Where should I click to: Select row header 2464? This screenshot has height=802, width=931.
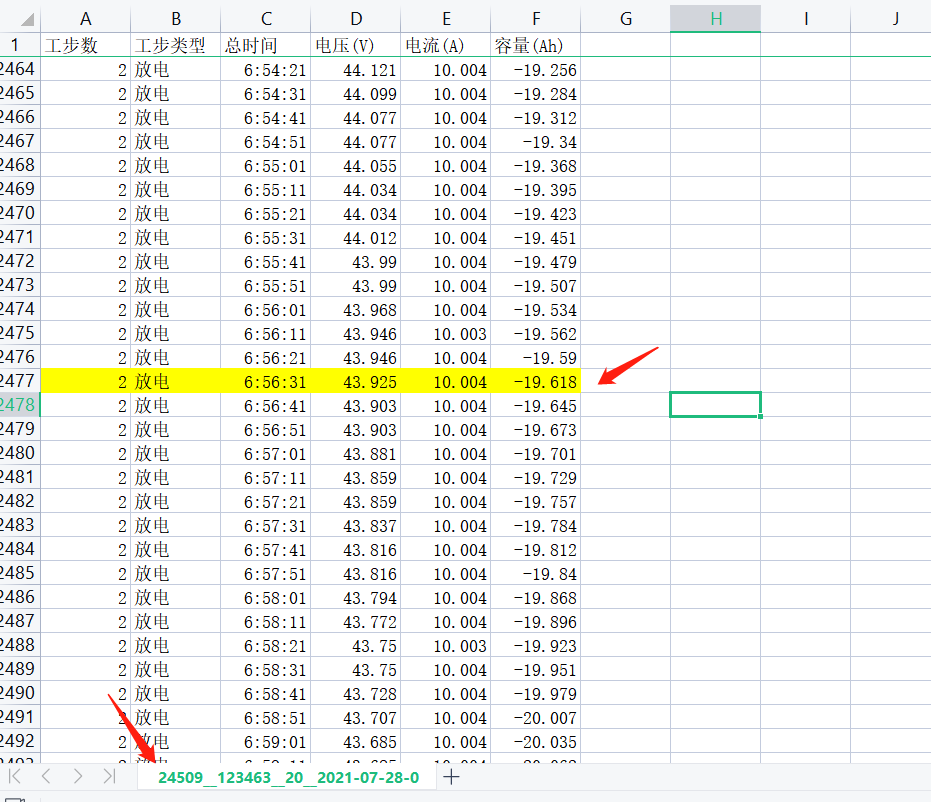19,69
